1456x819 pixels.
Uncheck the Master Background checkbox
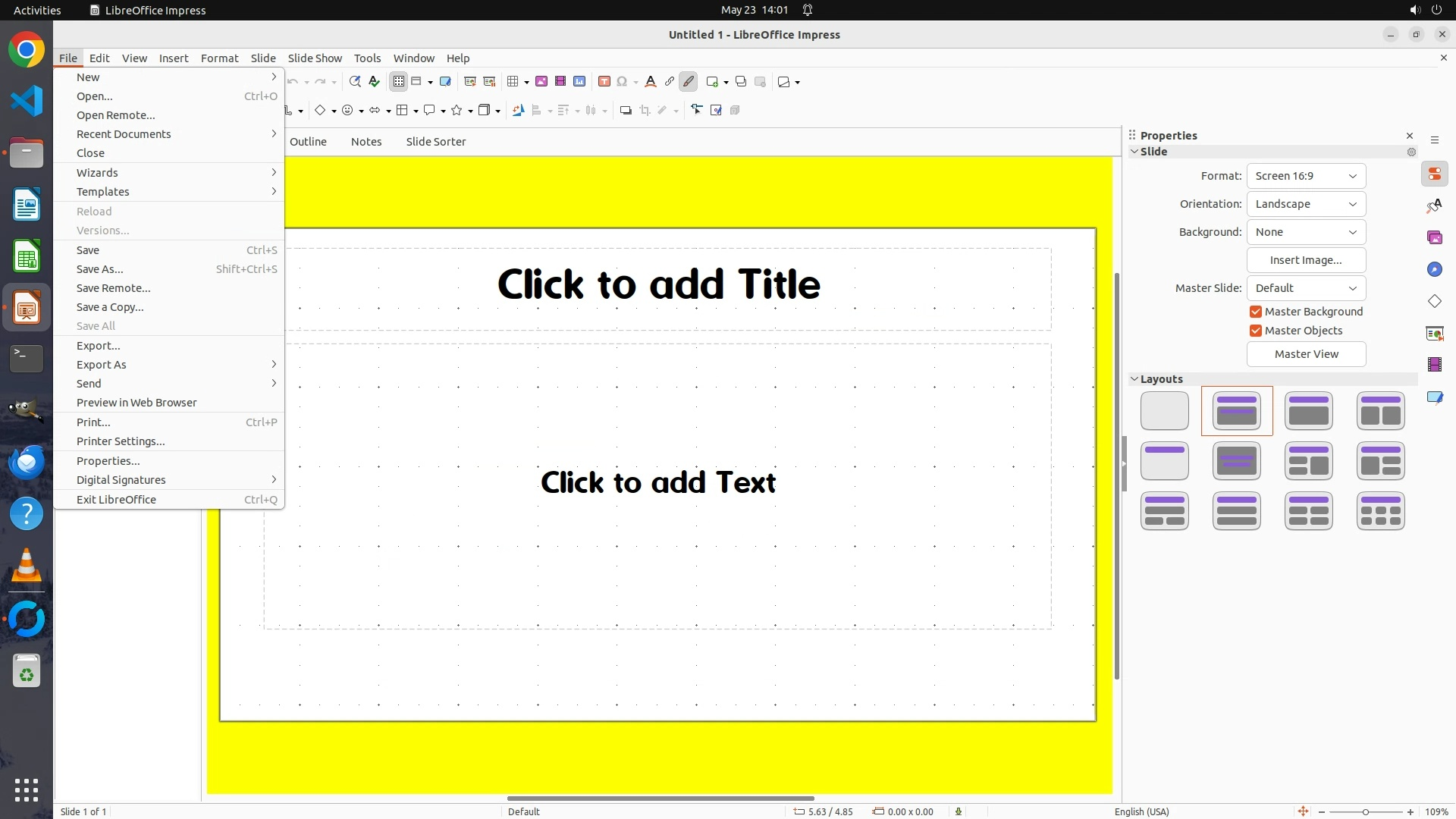[x=1256, y=312]
